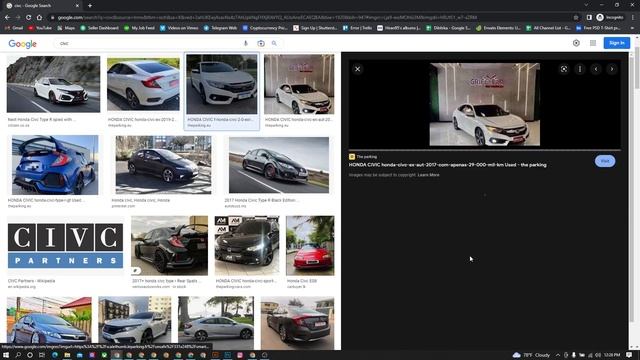Open Google settings gear icon
This screenshot has height=360, width=640.
(576, 43)
